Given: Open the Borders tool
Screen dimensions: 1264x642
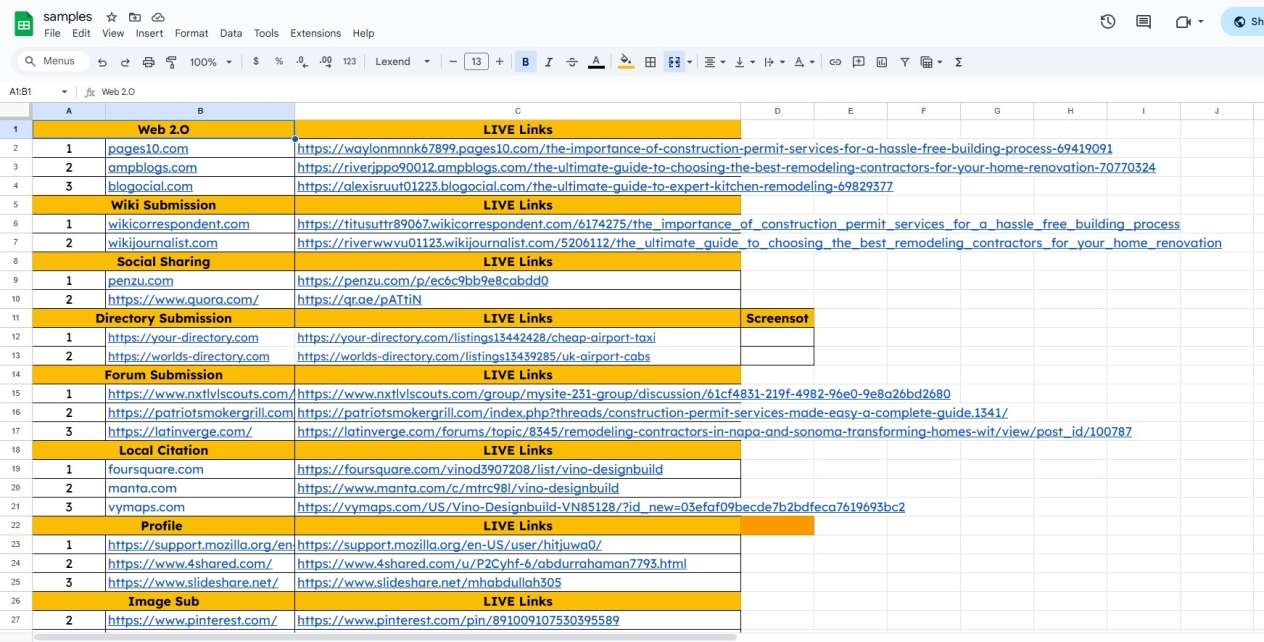Looking at the screenshot, I should (x=650, y=62).
